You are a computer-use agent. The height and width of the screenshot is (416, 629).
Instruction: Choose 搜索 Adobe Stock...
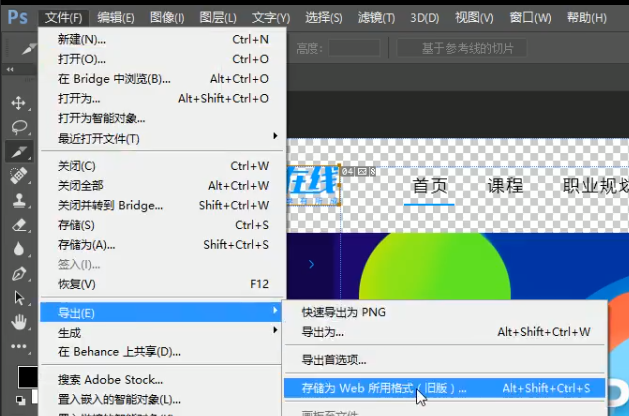tap(161, 379)
